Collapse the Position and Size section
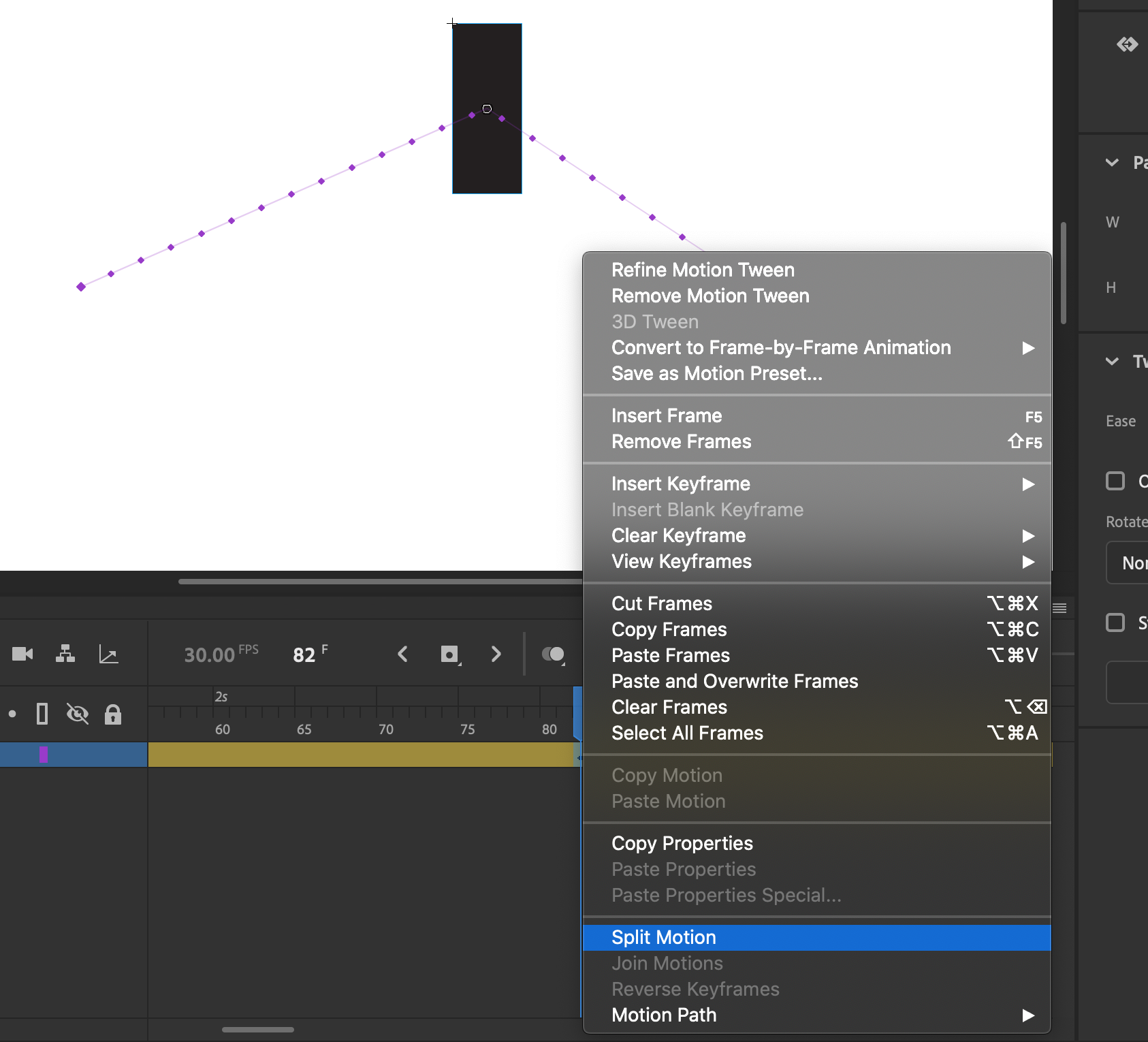The image size is (1148, 1042). 1113,163
